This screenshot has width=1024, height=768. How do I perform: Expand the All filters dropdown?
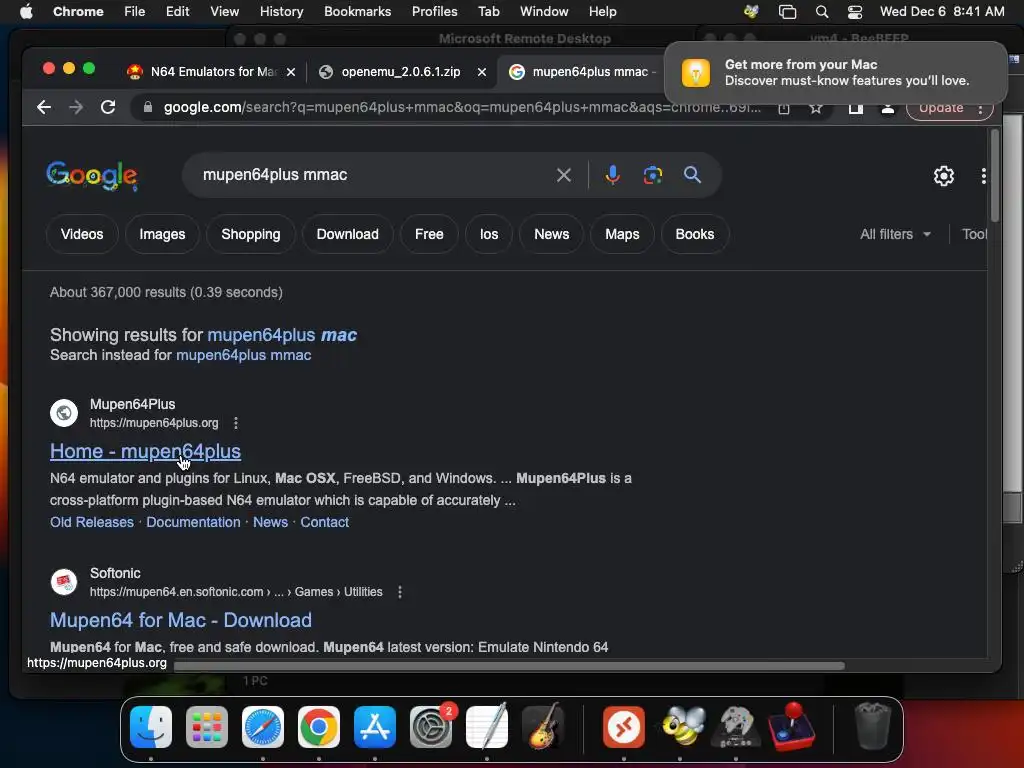pyautogui.click(x=895, y=234)
